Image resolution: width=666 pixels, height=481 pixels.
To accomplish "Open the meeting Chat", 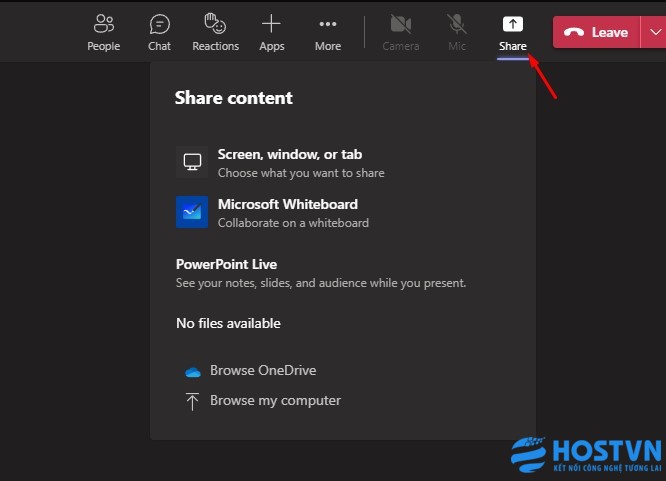I will tap(159, 33).
